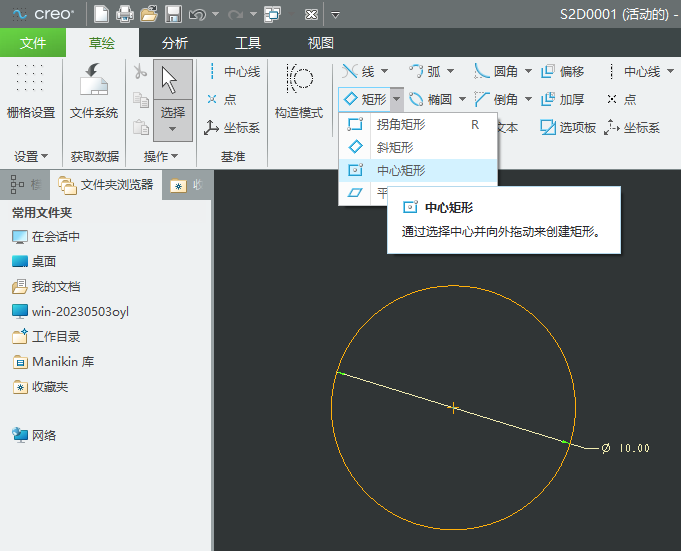Open 工作目录 in common folders
This screenshot has height=551, width=681.
coord(56,336)
